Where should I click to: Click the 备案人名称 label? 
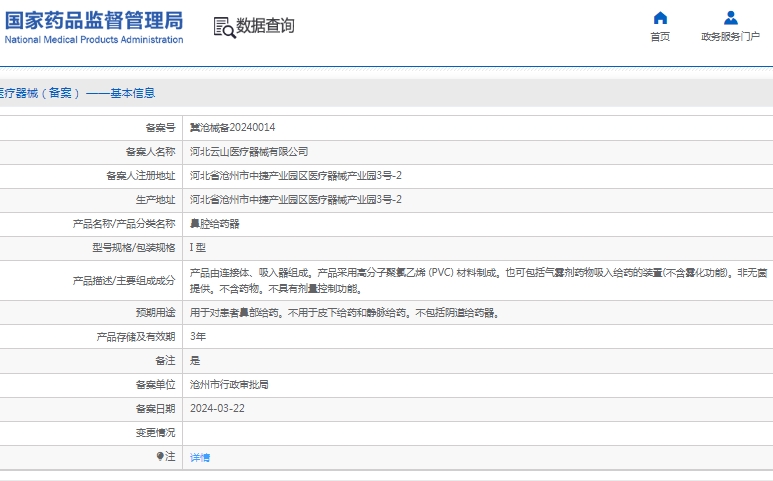pos(150,152)
